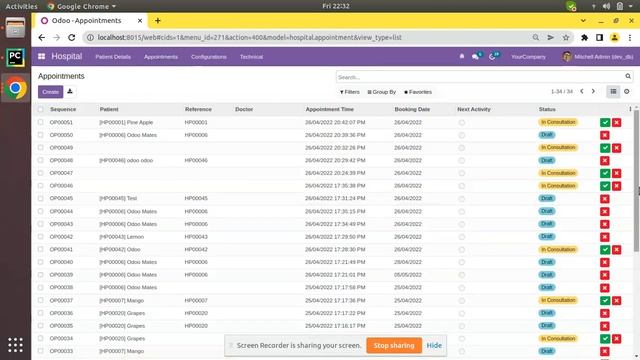Screen dimensions: 640x360
Task: Tick the select-all header checkbox
Action: pos(40,109)
